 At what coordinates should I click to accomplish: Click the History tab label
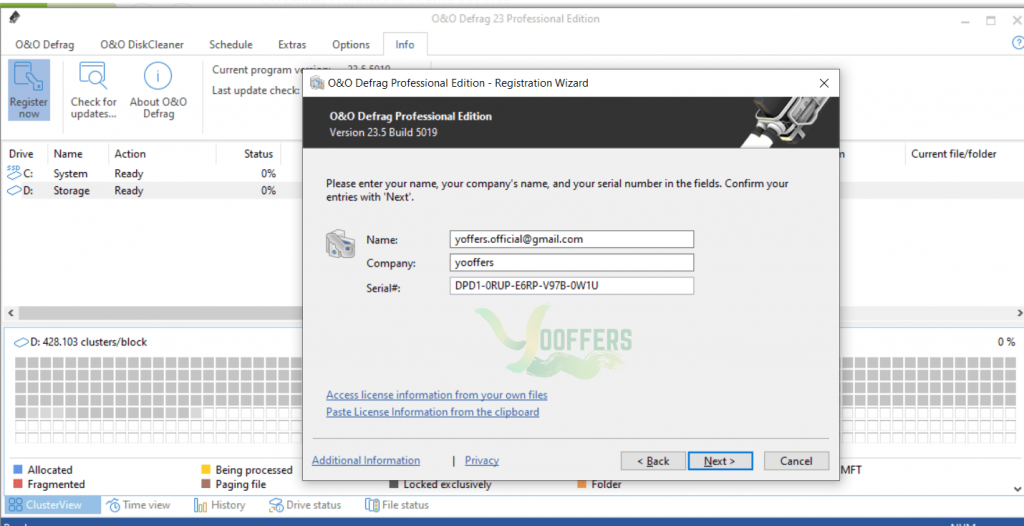coord(228,505)
